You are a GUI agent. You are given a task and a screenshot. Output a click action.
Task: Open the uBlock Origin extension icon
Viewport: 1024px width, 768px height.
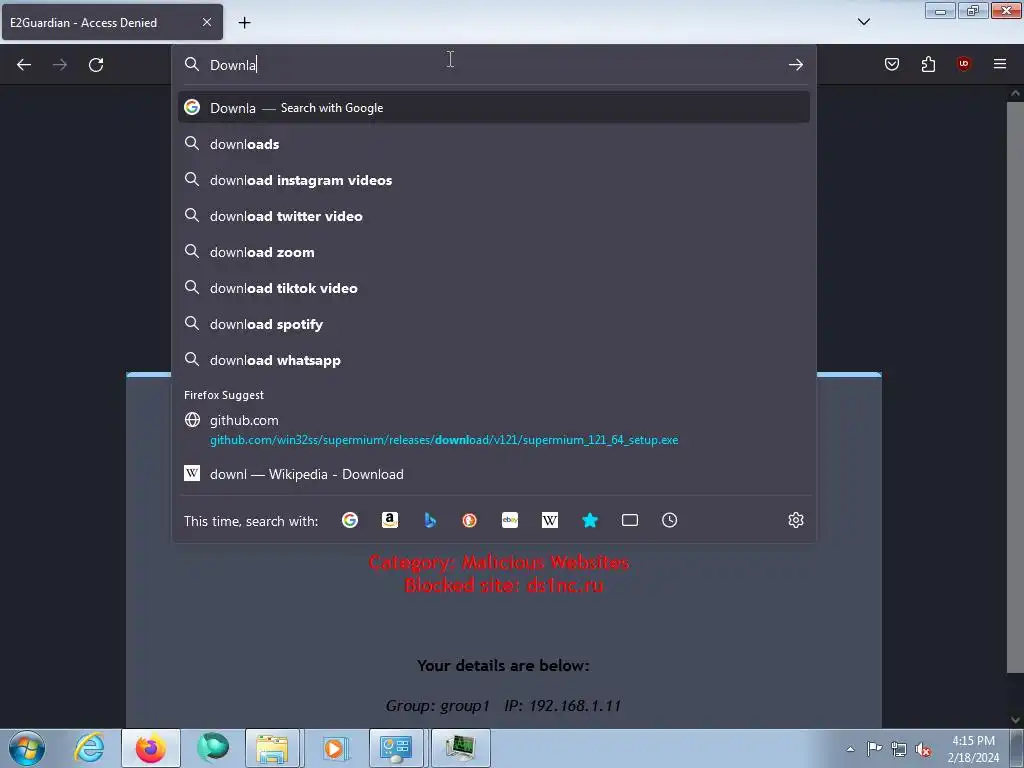click(964, 64)
